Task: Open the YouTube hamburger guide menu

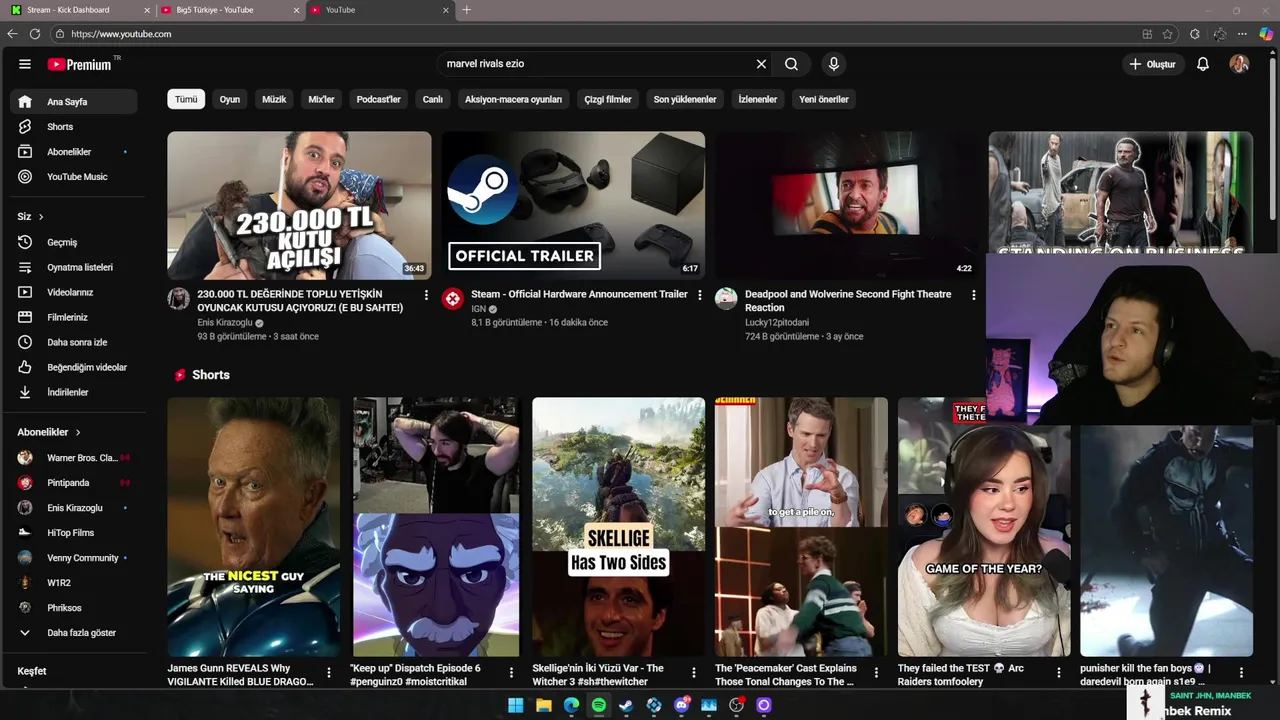Action: 25,64
